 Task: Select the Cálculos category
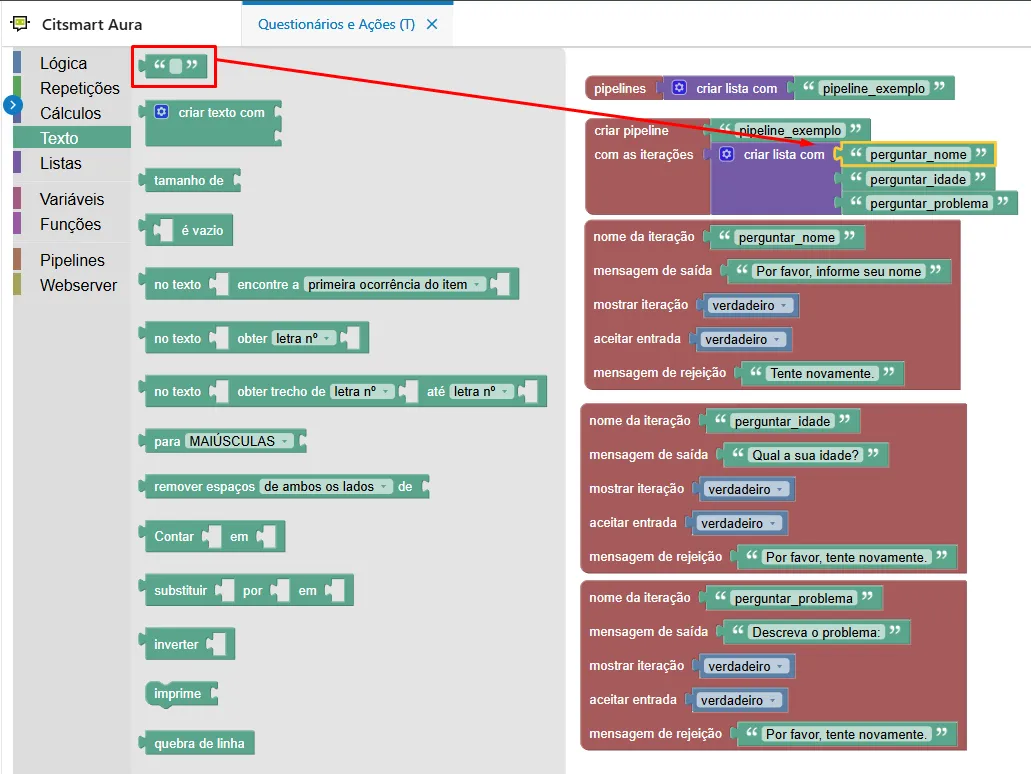tap(70, 113)
